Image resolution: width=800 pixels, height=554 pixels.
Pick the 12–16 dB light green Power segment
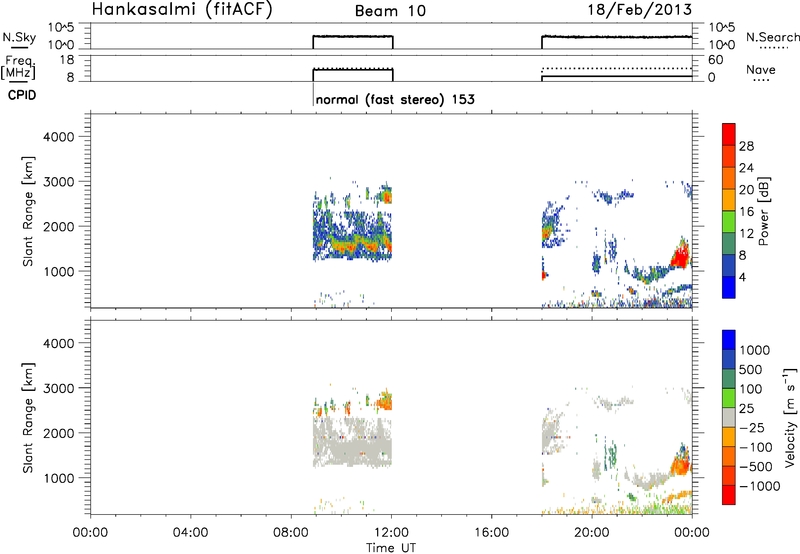729,222
